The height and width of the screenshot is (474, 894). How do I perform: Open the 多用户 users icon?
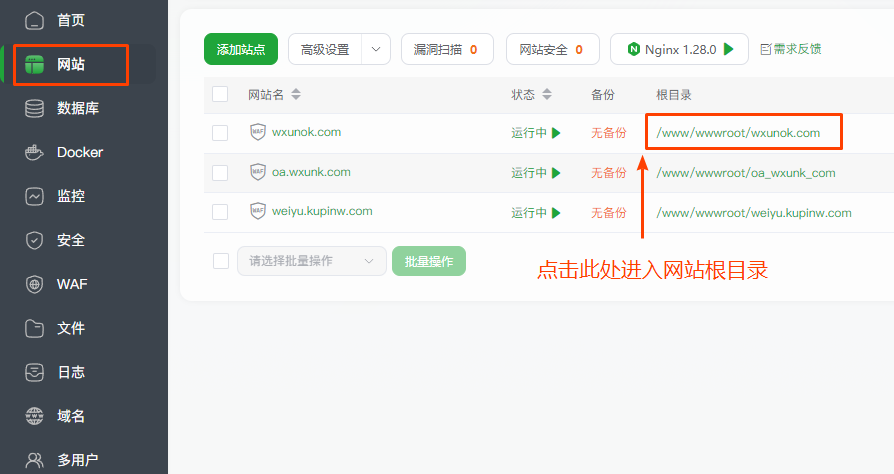tap(34, 460)
